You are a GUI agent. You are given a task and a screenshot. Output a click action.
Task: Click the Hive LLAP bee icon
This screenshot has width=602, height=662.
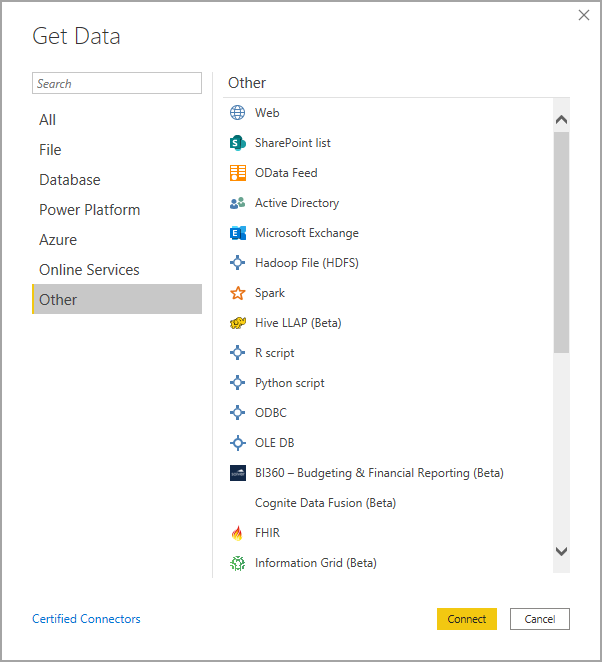pos(237,323)
